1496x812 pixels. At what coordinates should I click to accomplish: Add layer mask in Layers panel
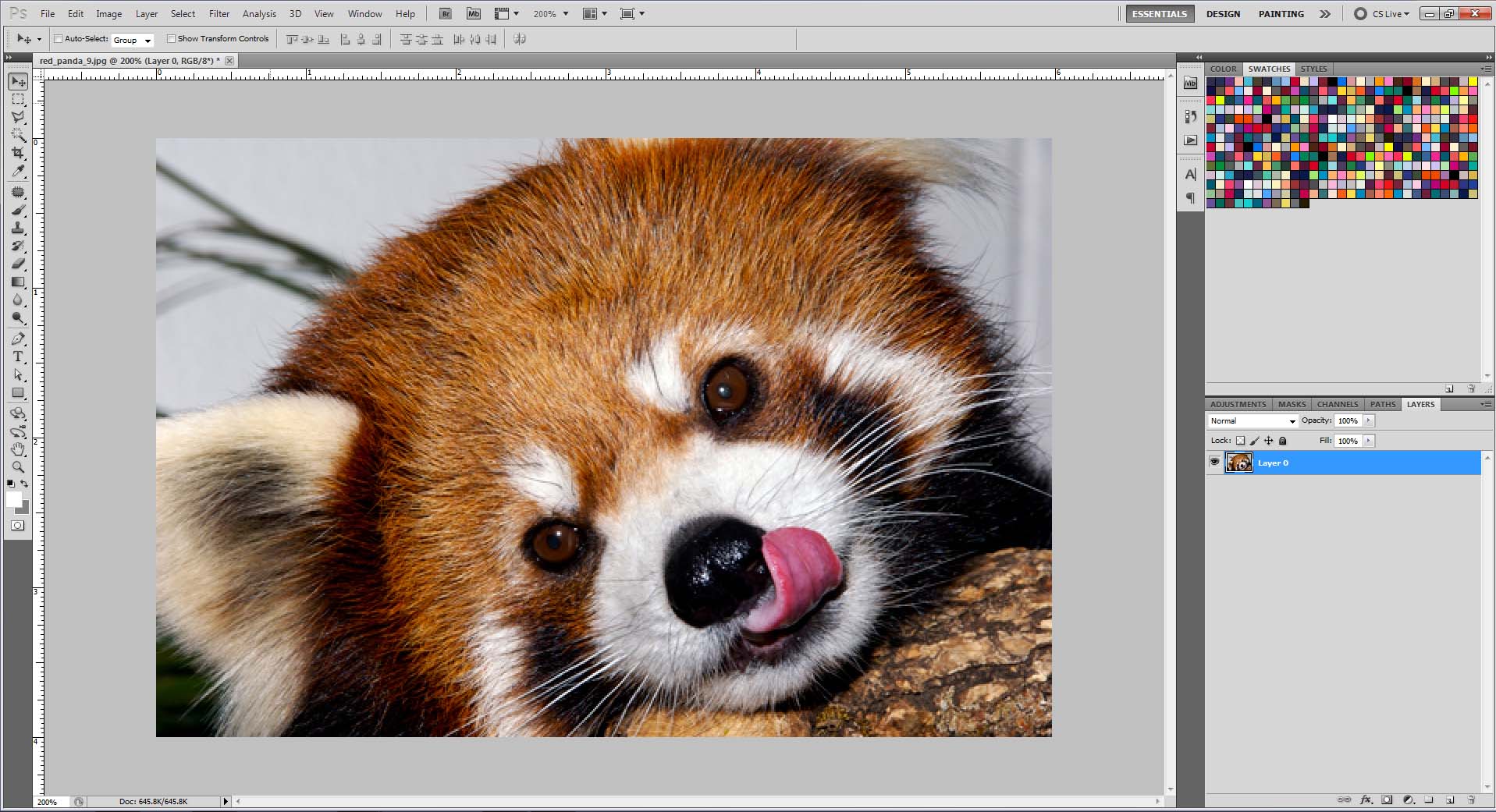pyautogui.click(x=1387, y=800)
